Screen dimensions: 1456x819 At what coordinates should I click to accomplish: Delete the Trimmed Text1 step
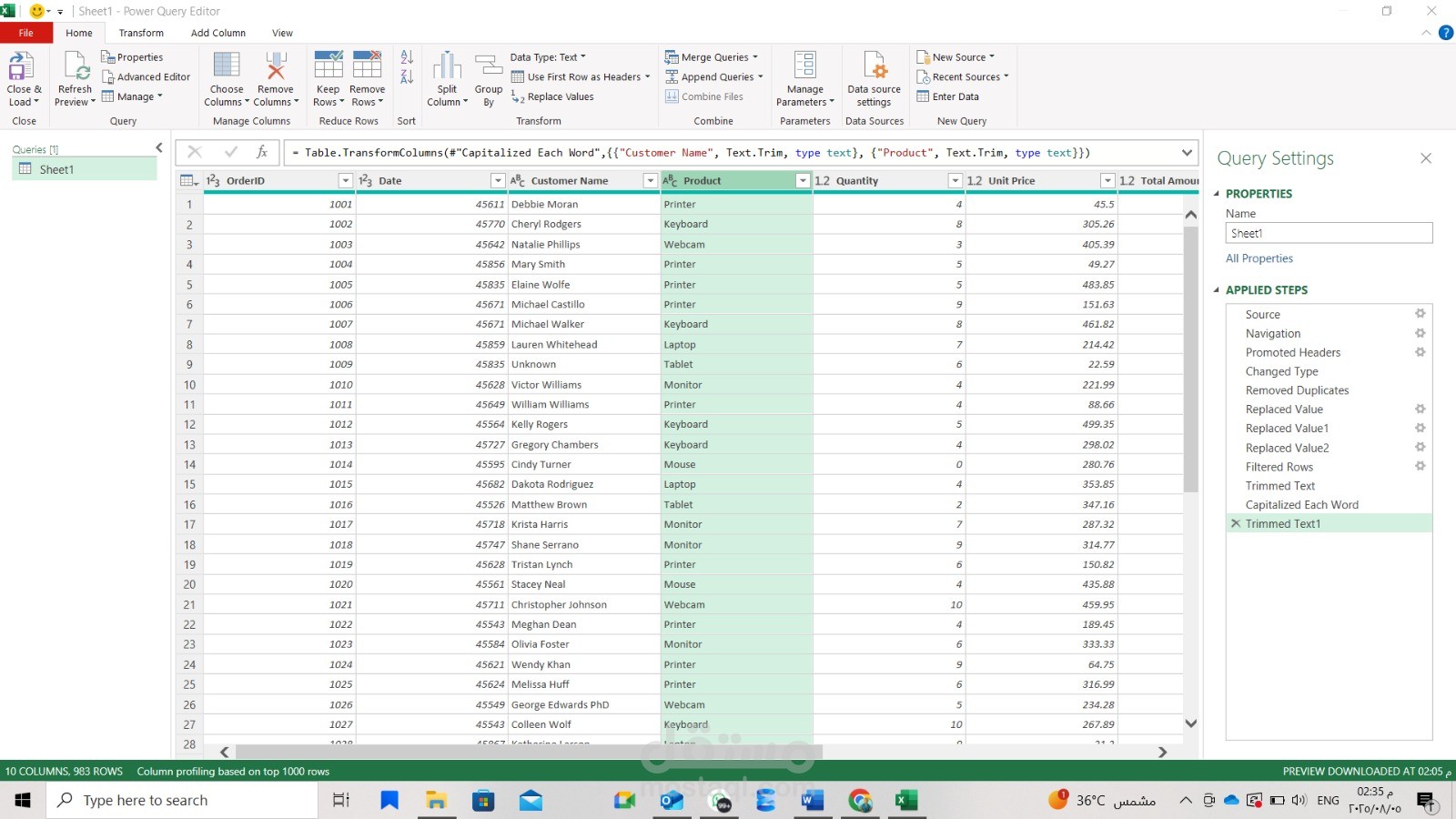[x=1236, y=523]
